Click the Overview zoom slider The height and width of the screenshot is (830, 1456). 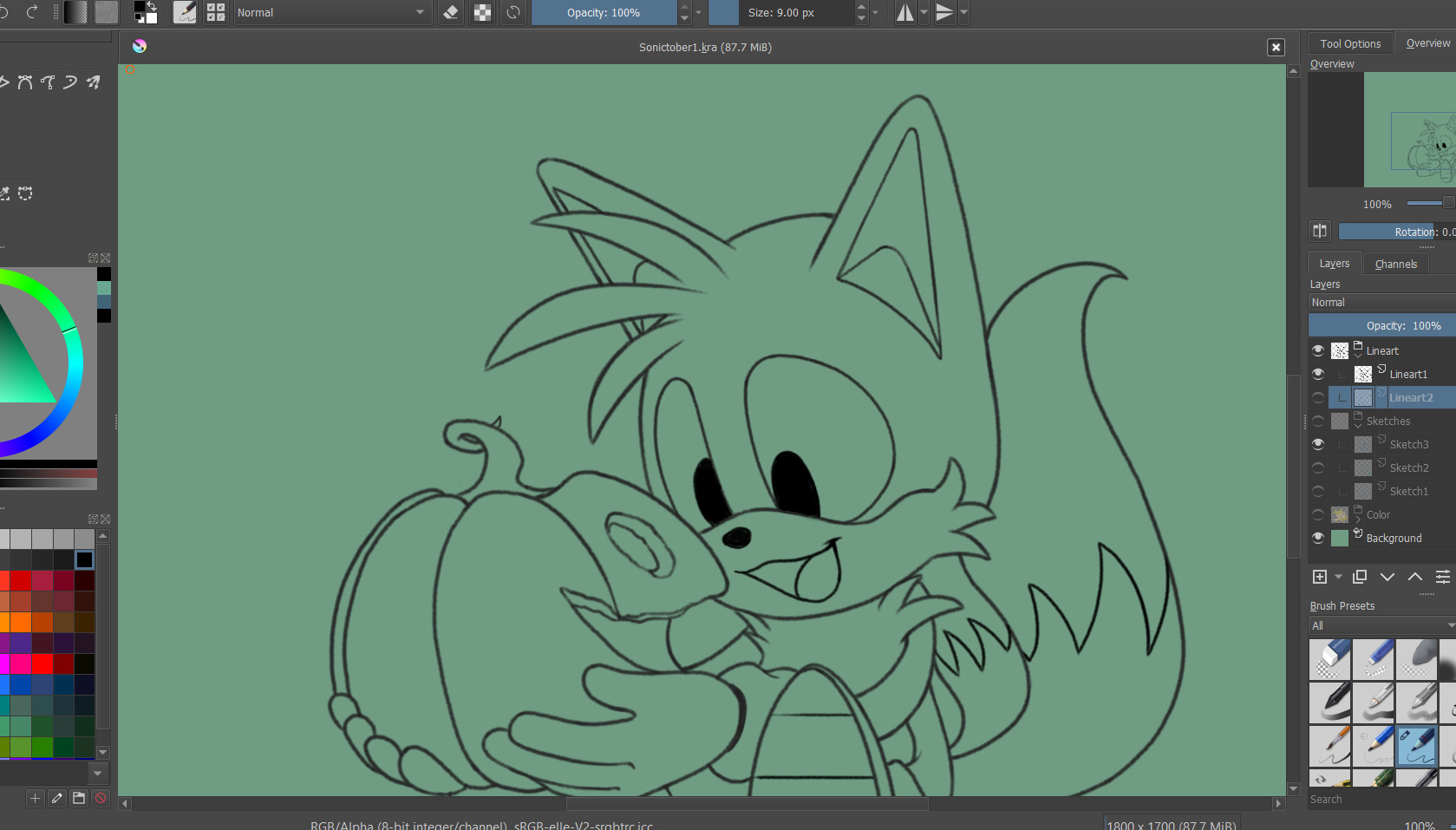[x=1430, y=203]
